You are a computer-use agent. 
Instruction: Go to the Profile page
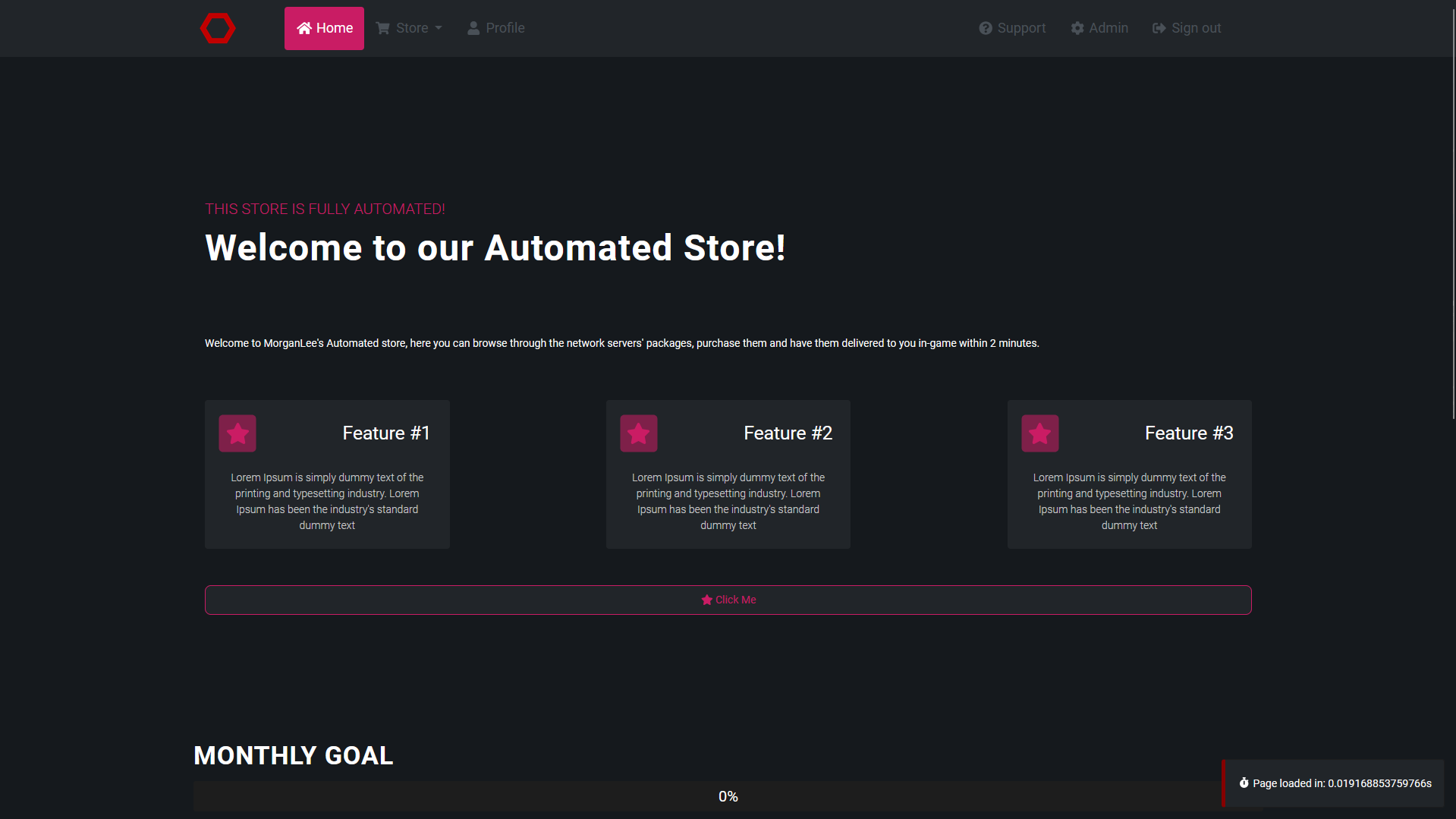click(496, 28)
